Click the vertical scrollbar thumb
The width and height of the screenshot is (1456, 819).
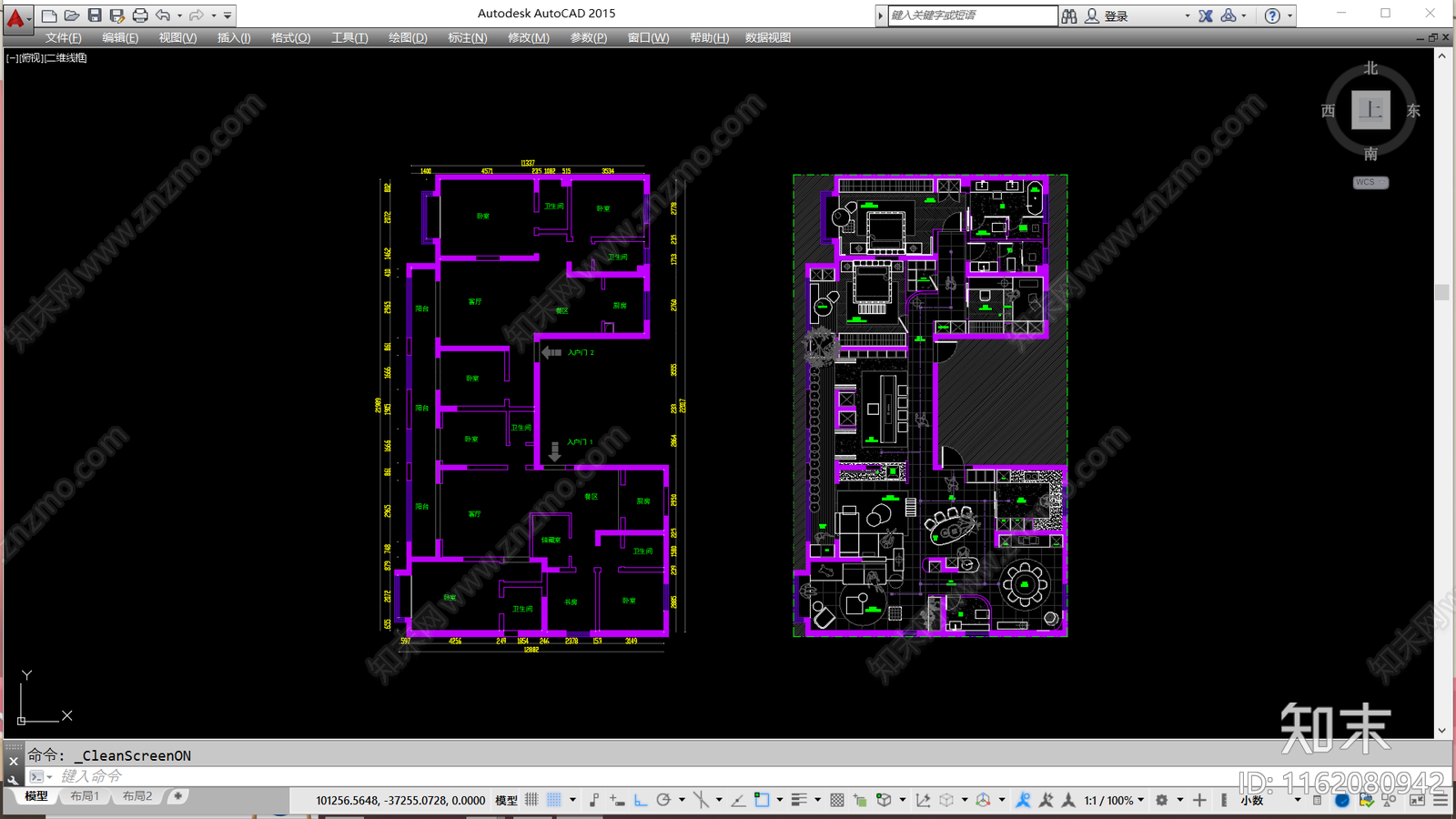1441,292
